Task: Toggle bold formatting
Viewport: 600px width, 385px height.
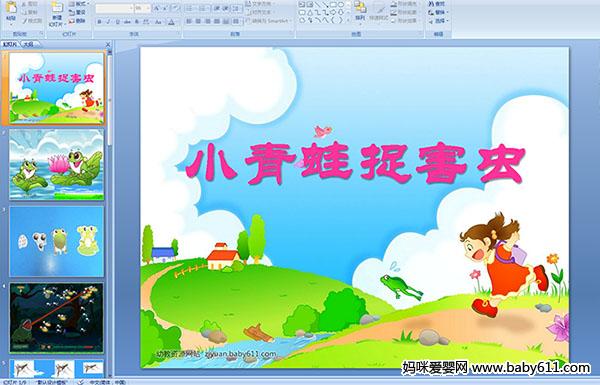Action: pos(99,22)
